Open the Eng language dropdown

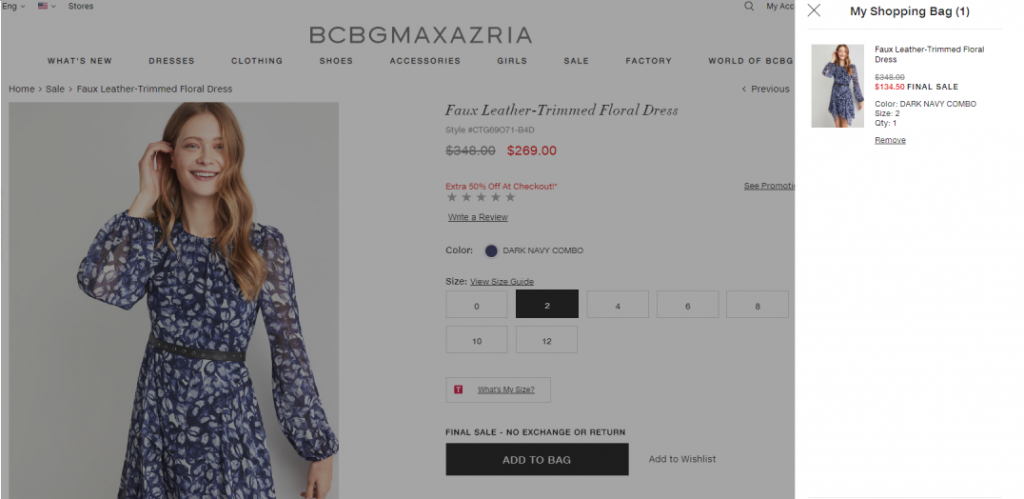[13, 6]
